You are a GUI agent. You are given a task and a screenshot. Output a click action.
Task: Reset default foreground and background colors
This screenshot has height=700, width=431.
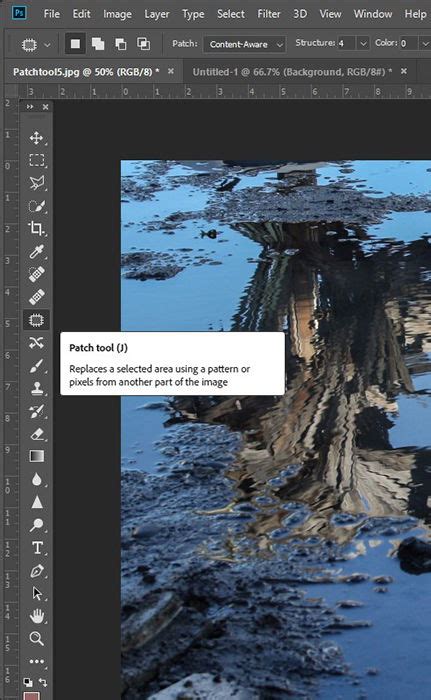pyautogui.click(x=28, y=682)
